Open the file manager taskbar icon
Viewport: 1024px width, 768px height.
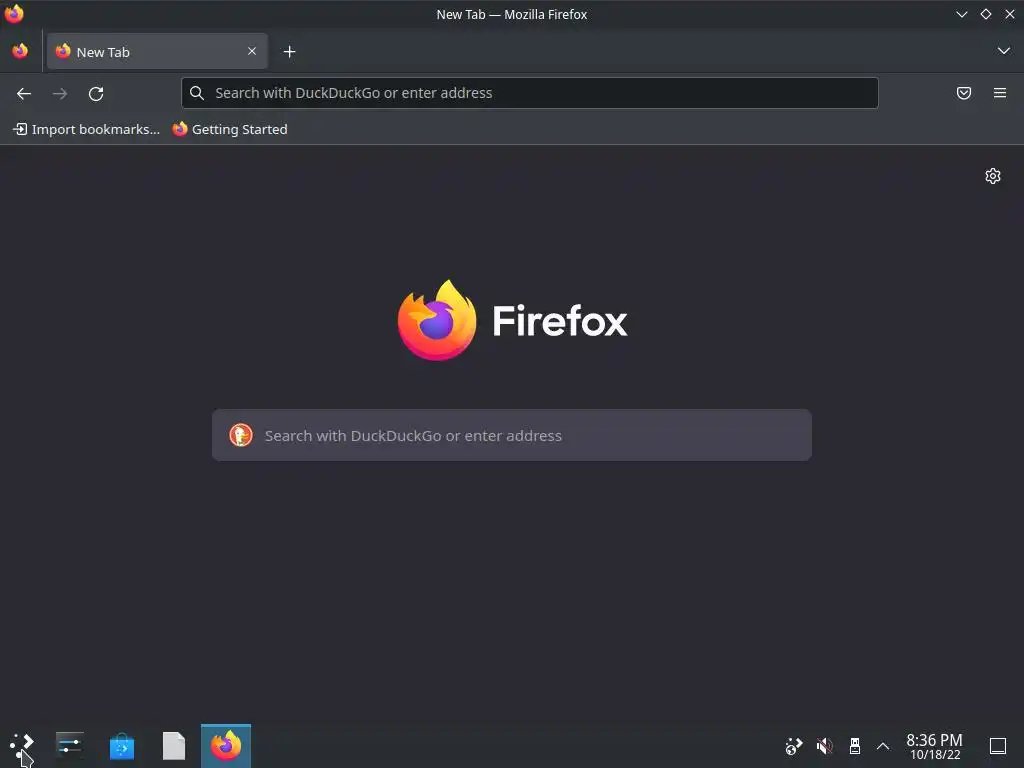click(x=174, y=746)
